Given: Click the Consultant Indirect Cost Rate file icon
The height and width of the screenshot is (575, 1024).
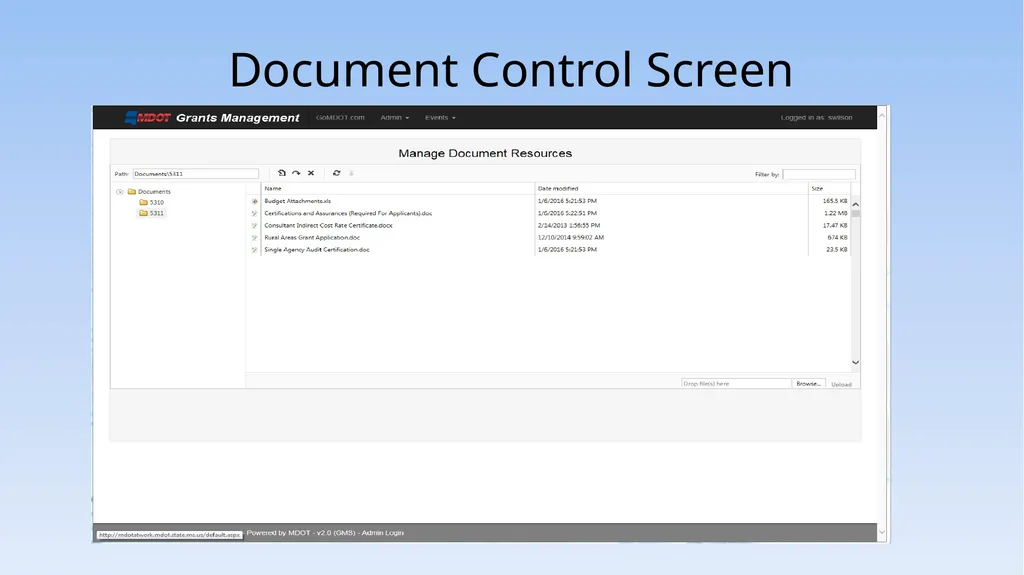Looking at the screenshot, I should coord(255,225).
